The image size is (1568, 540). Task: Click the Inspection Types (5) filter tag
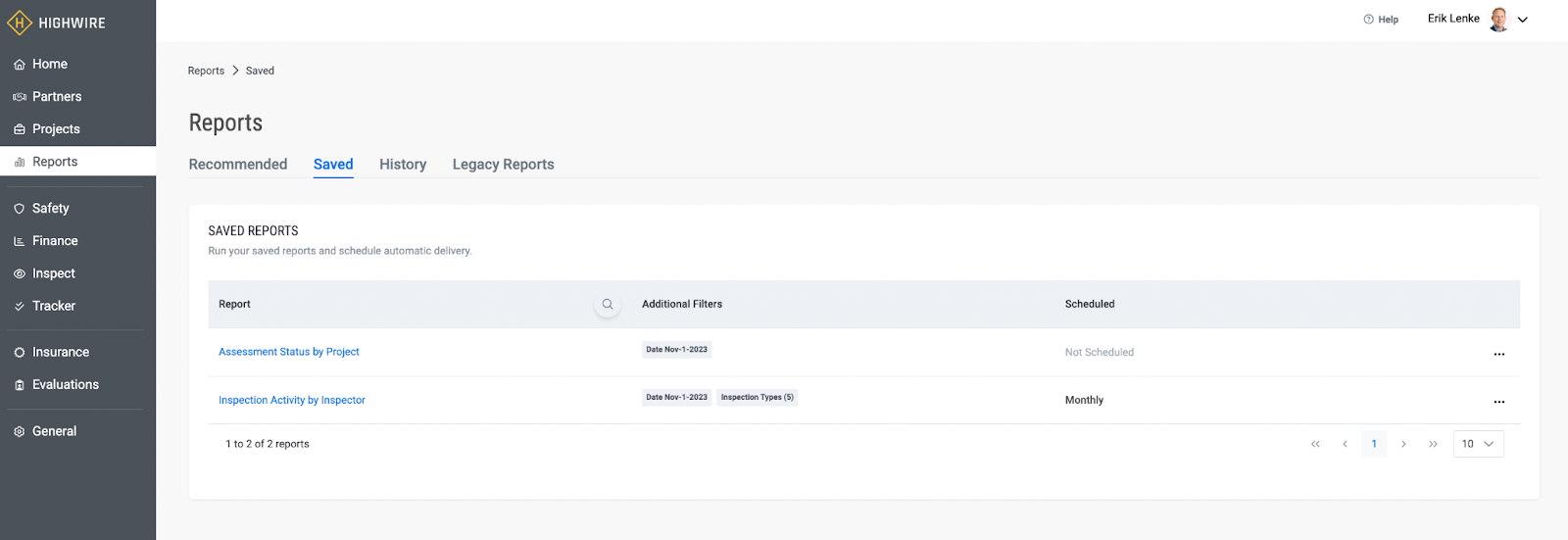coord(757,397)
